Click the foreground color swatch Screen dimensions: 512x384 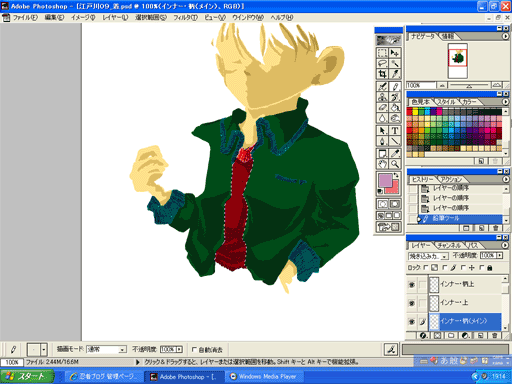(385, 180)
